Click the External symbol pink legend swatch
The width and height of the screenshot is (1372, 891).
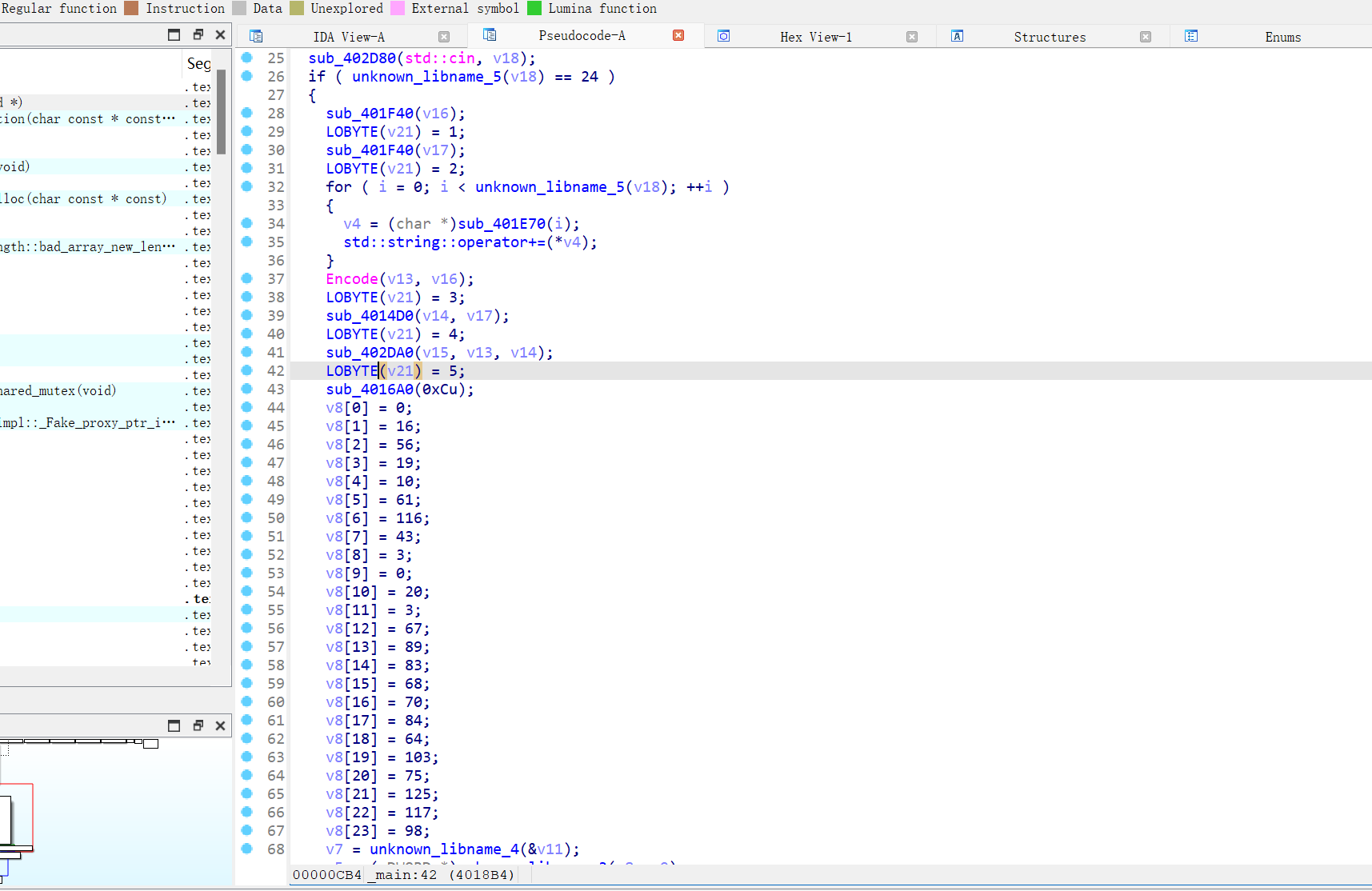397,8
